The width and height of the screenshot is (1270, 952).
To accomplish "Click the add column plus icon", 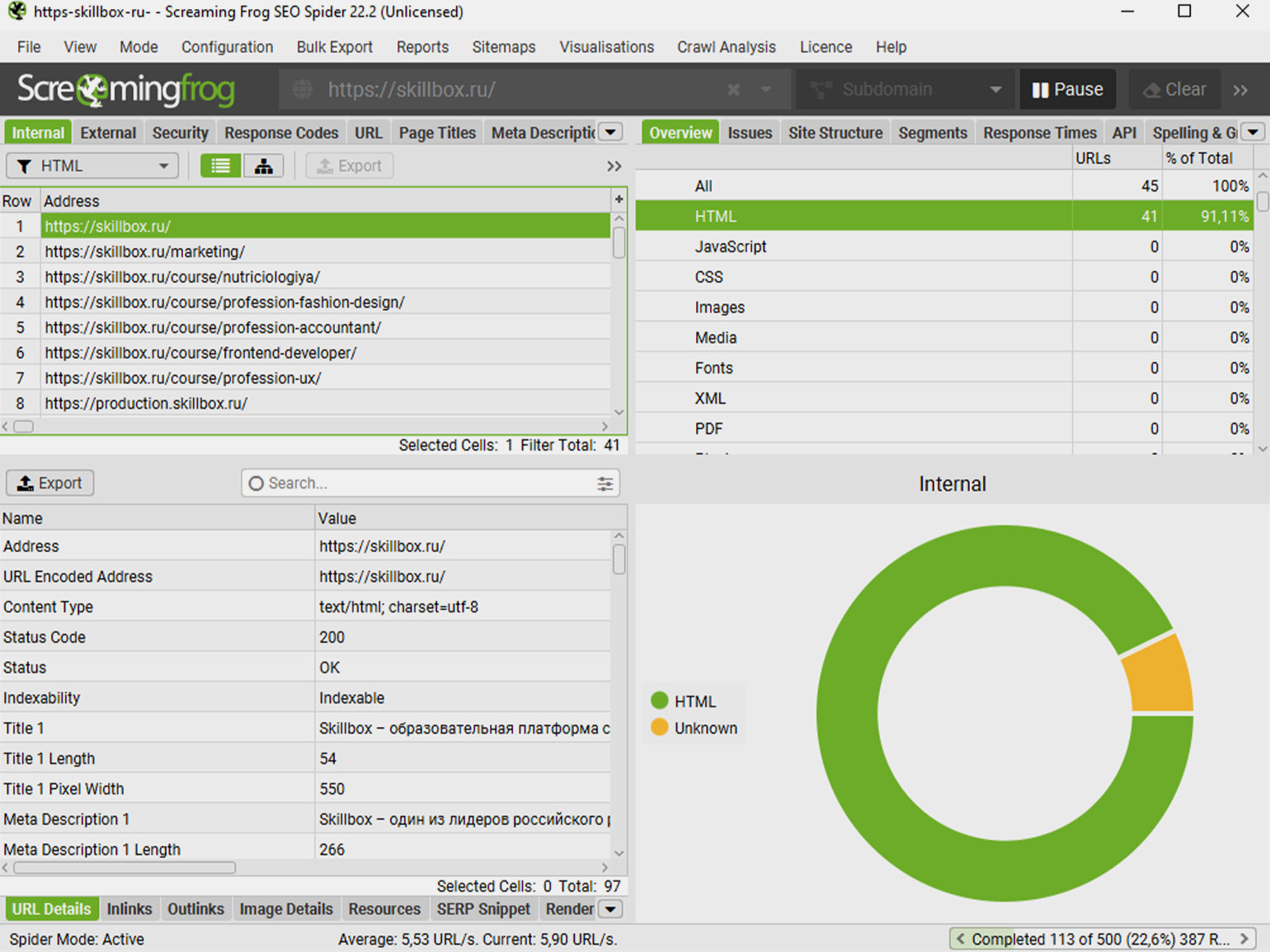I will coord(619,199).
